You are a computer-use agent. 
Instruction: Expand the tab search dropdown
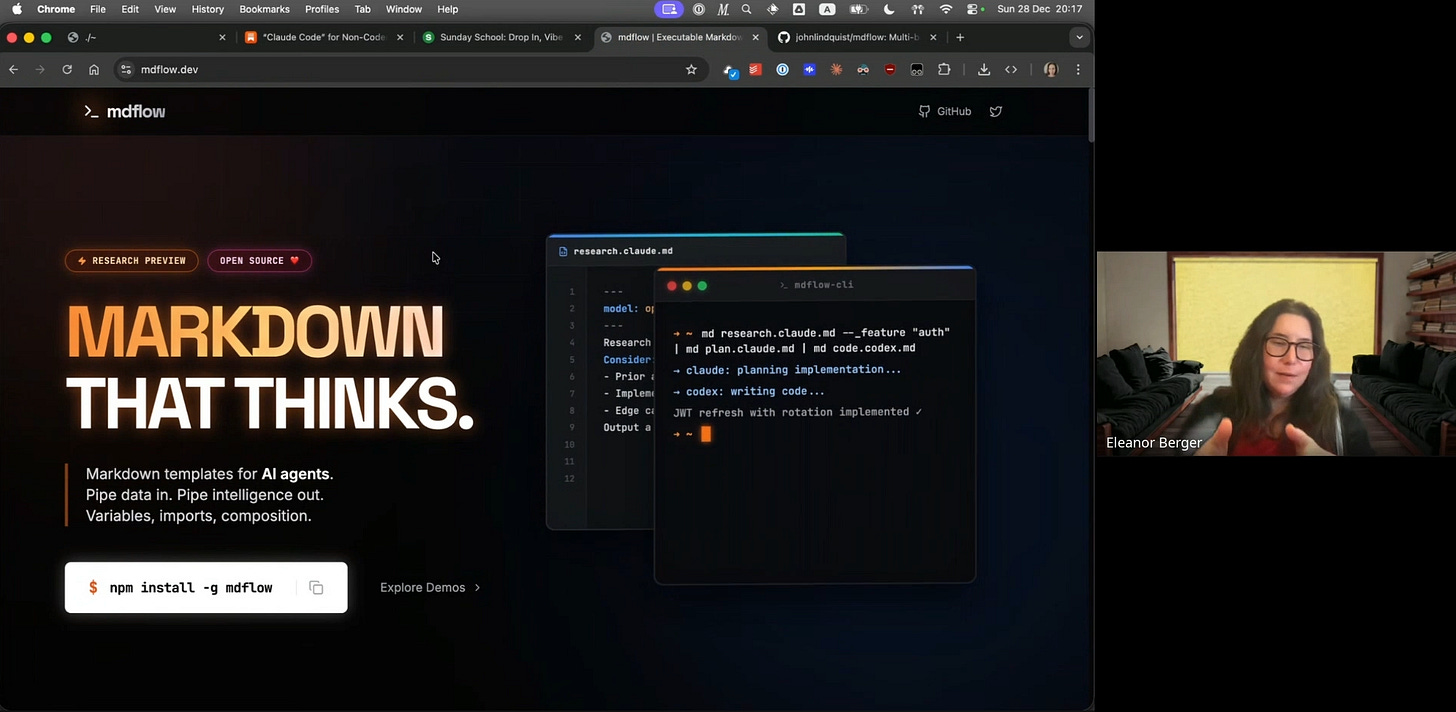point(1078,38)
